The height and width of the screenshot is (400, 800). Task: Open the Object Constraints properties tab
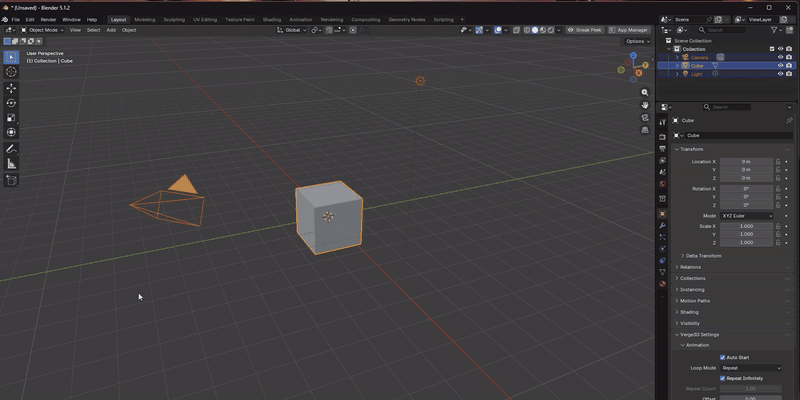pyautogui.click(x=662, y=261)
